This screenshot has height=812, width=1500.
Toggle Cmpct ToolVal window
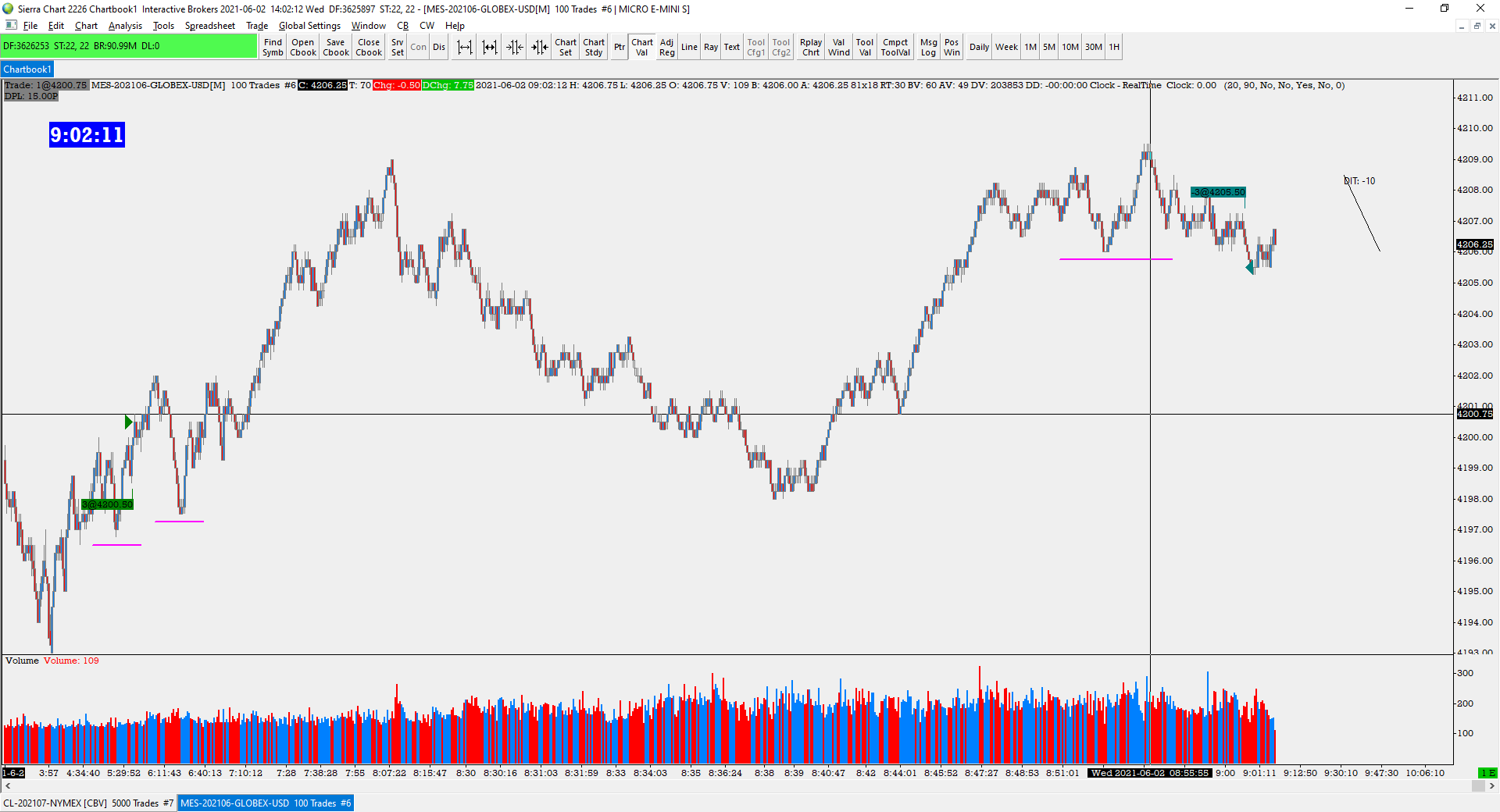[x=895, y=48]
